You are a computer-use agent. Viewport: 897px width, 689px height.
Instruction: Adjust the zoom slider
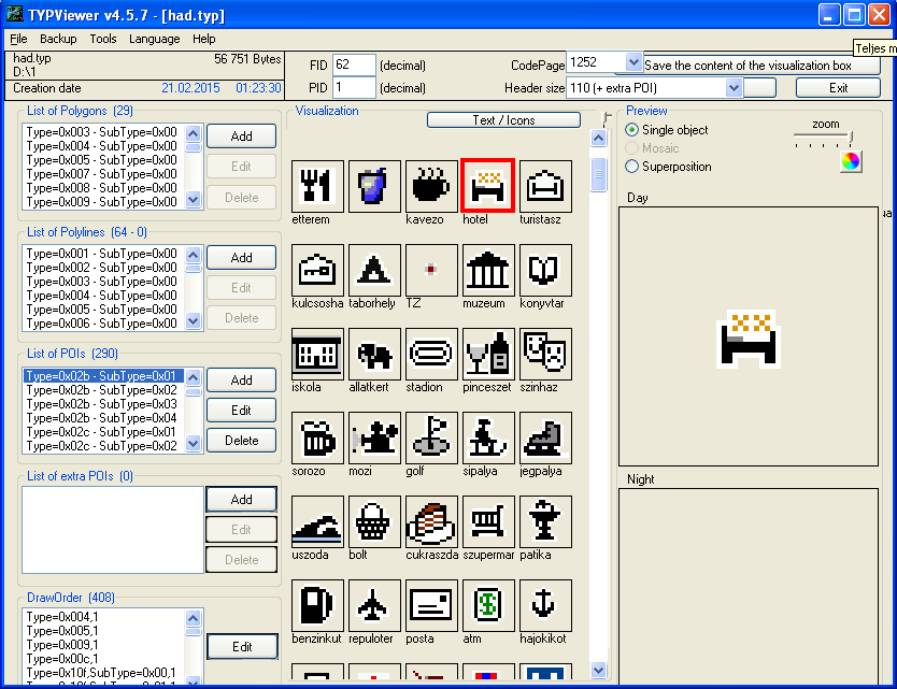coord(850,140)
